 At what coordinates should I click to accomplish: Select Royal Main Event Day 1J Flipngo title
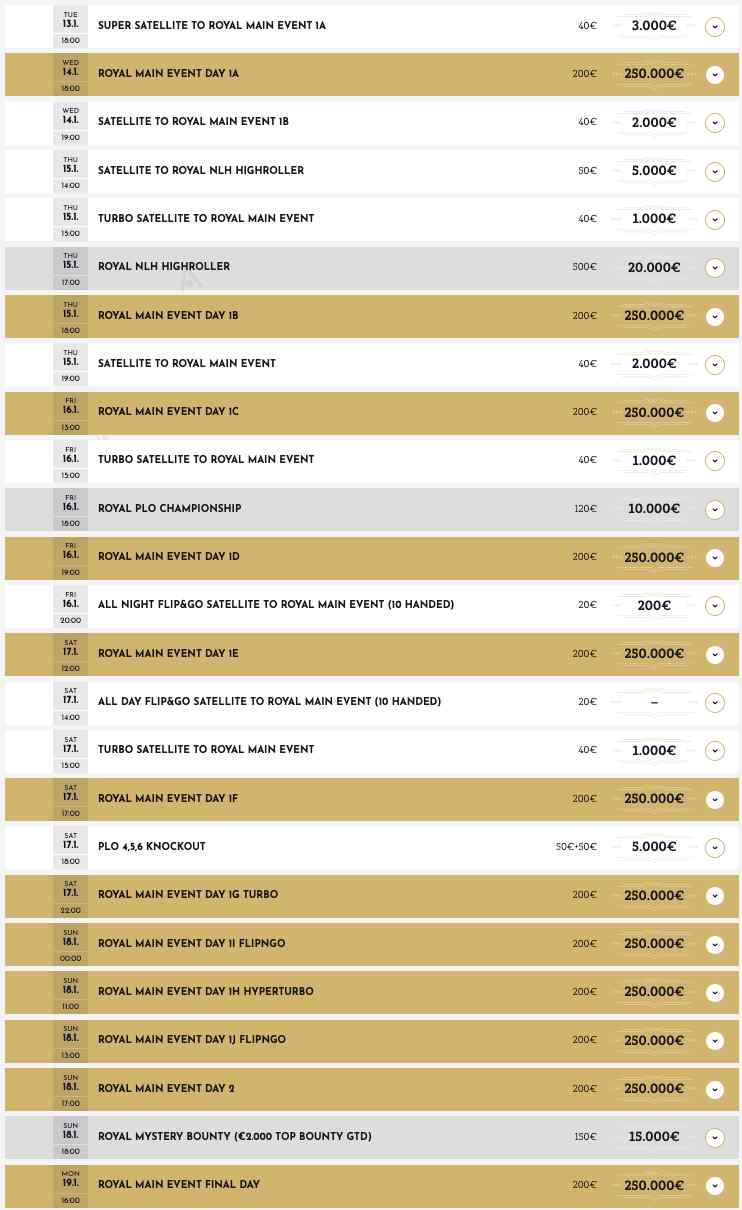[192, 1040]
